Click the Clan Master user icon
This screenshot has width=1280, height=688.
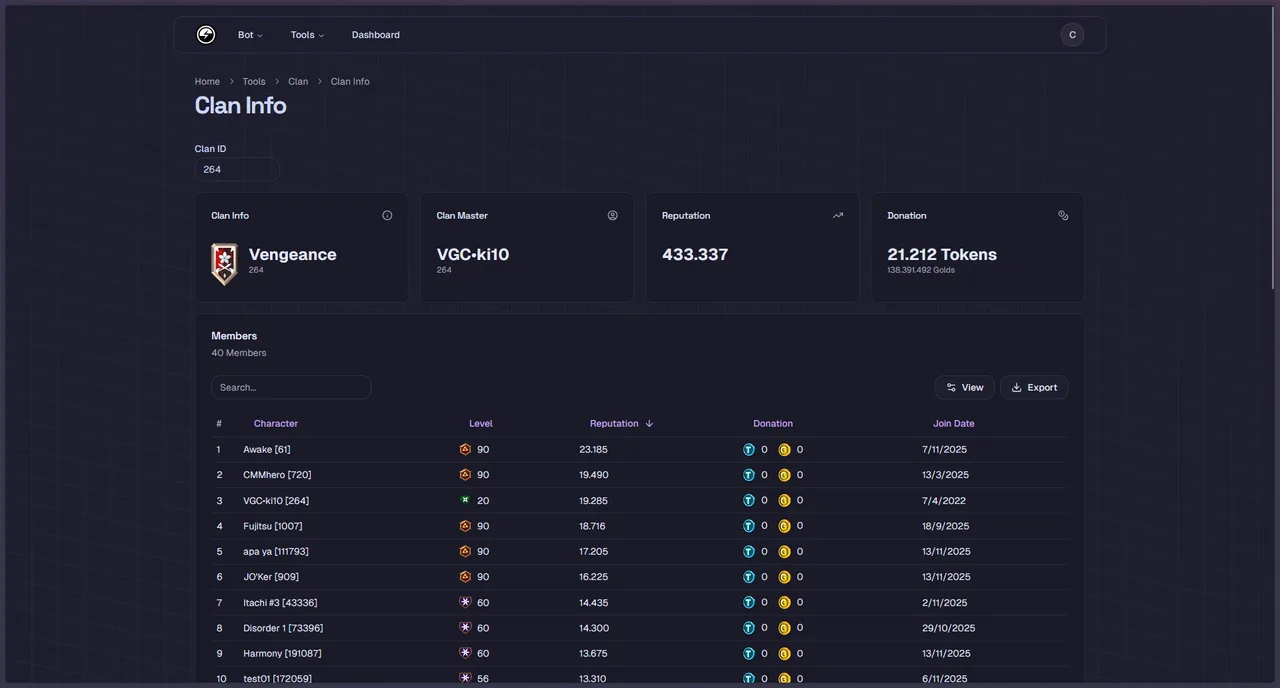click(613, 215)
